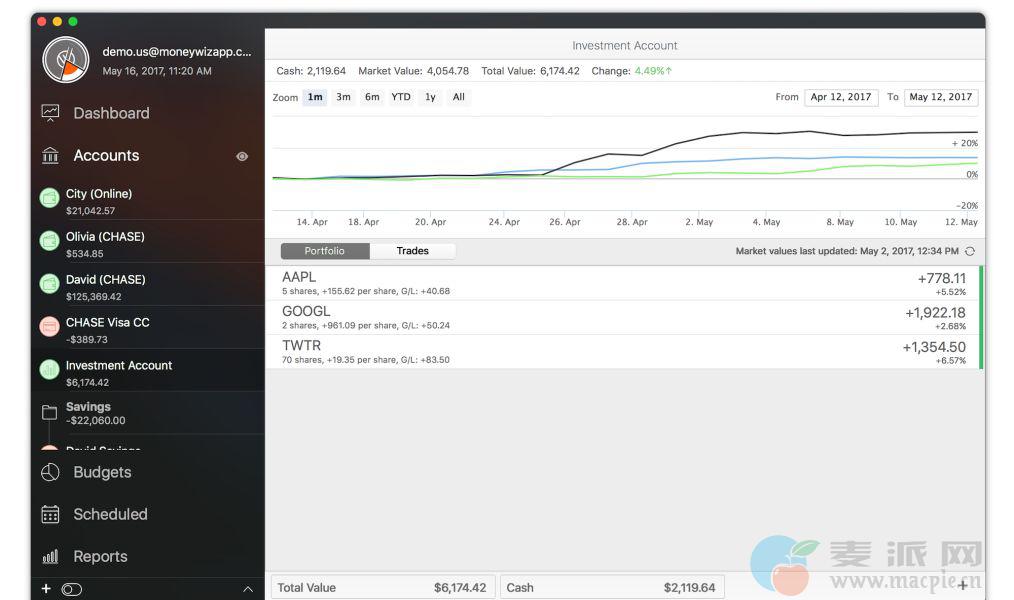Flip the toggle switch at sidebar bottom
This screenshot has width=1014, height=600.
pyautogui.click(x=71, y=589)
